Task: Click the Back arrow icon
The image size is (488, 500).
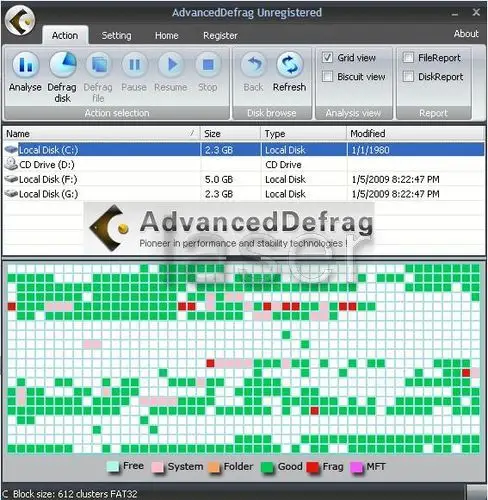Action: (254, 64)
